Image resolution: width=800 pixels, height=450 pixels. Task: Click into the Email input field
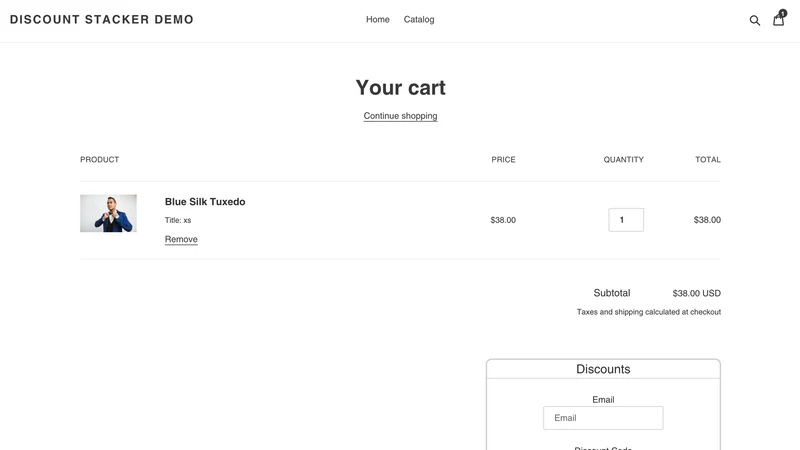pos(603,418)
